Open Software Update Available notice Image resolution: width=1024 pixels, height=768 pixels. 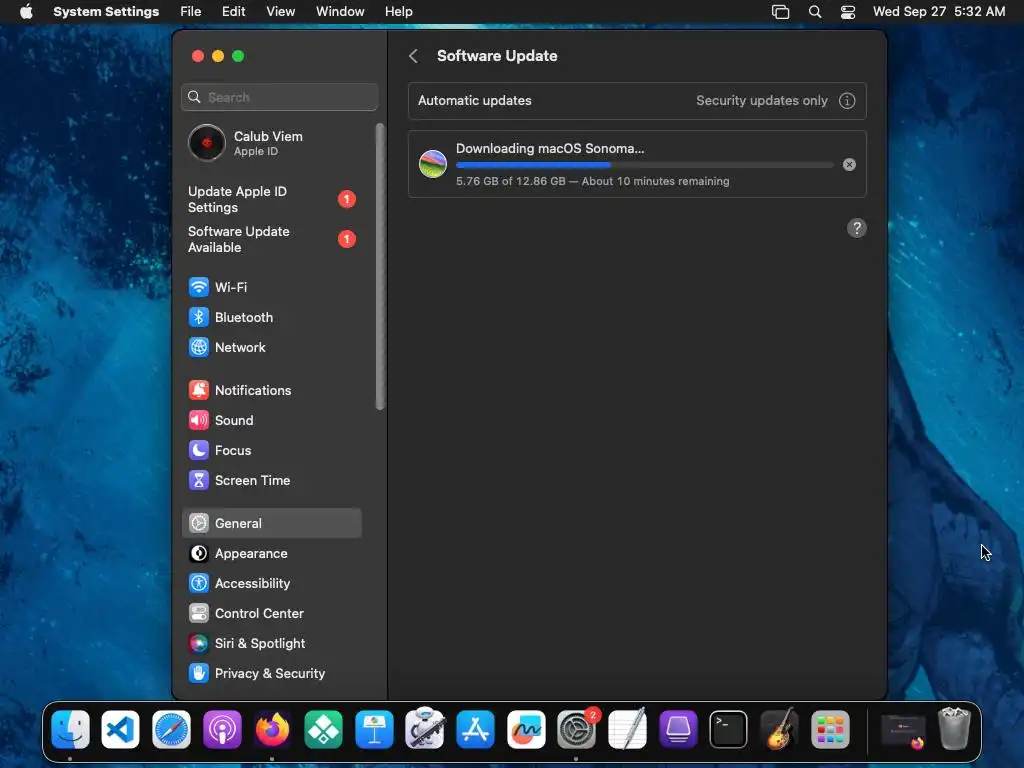pyautogui.click(x=272, y=239)
